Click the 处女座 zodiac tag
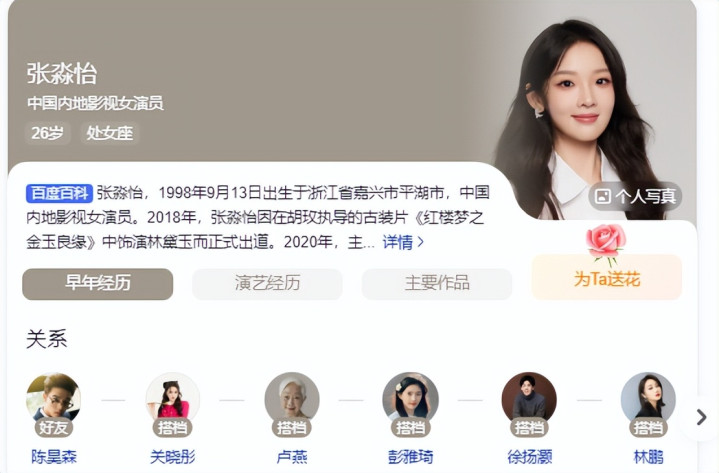 (x=110, y=133)
